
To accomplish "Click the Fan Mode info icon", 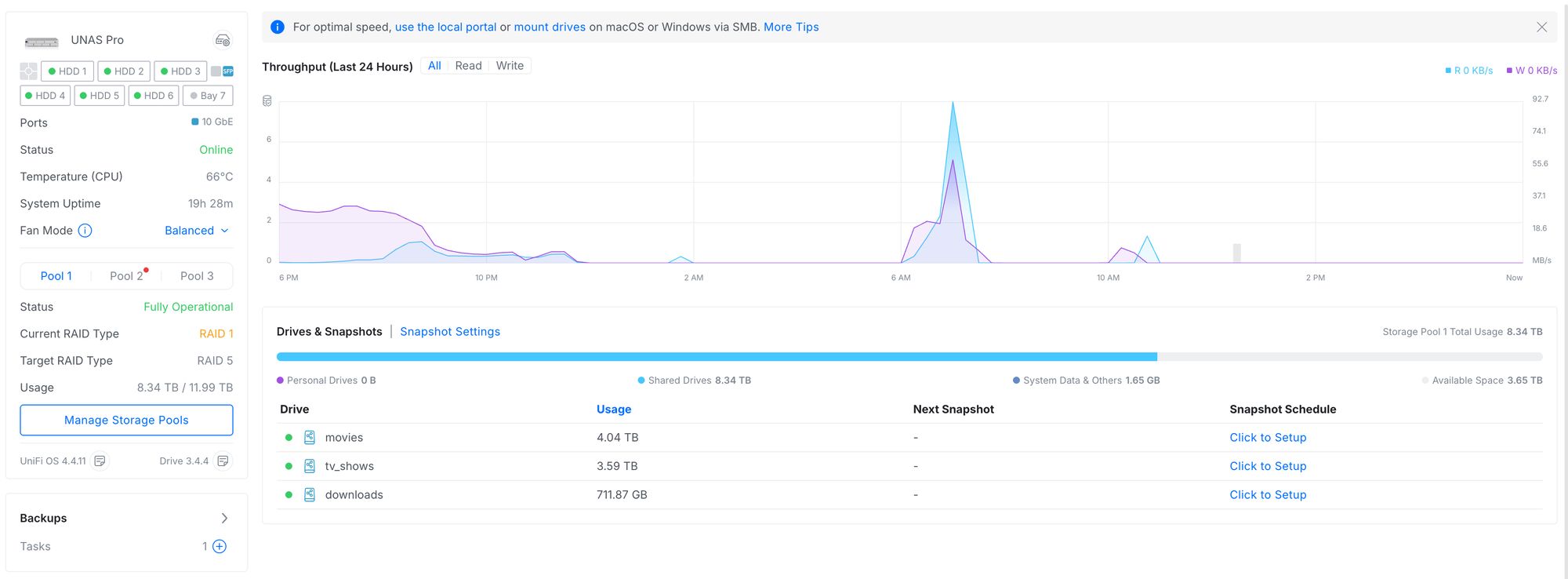I will (85, 231).
